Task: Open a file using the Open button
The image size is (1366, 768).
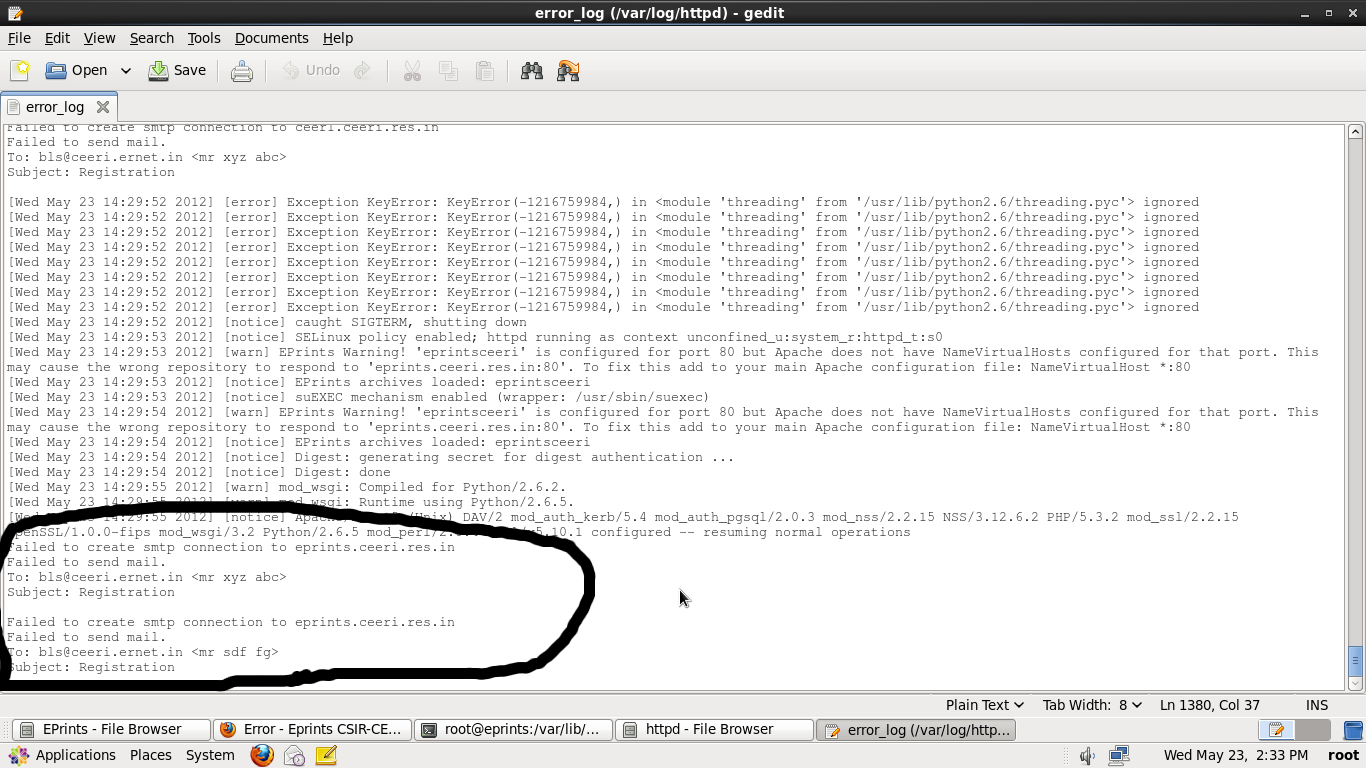Action: pyautogui.click(x=77, y=70)
